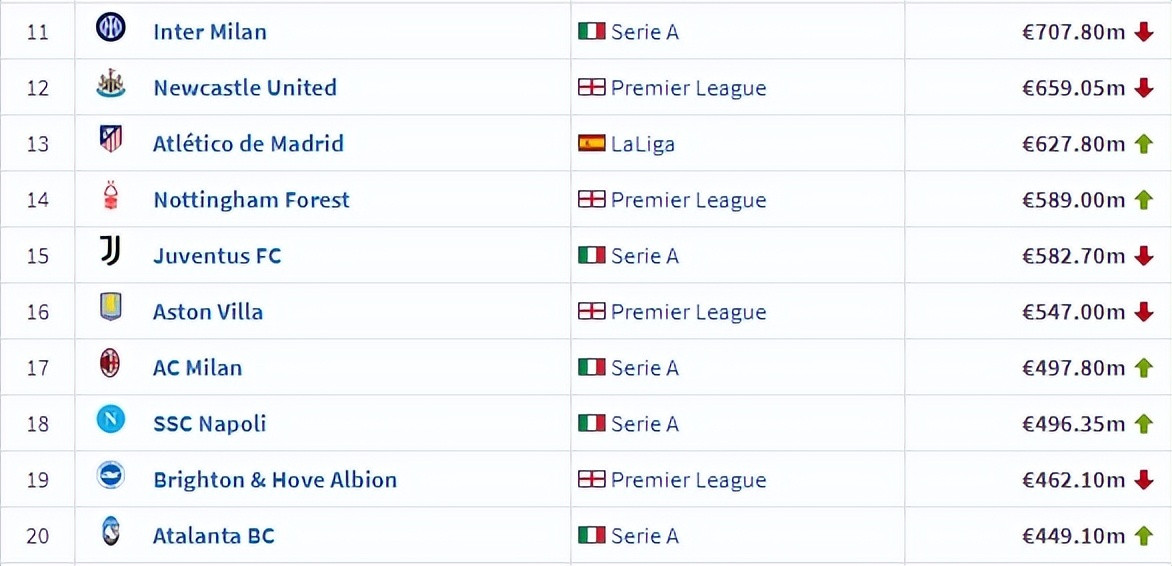This screenshot has height=566, width=1172.
Task: Click the Brighton & Hove Albion crest
Action: tap(111, 476)
